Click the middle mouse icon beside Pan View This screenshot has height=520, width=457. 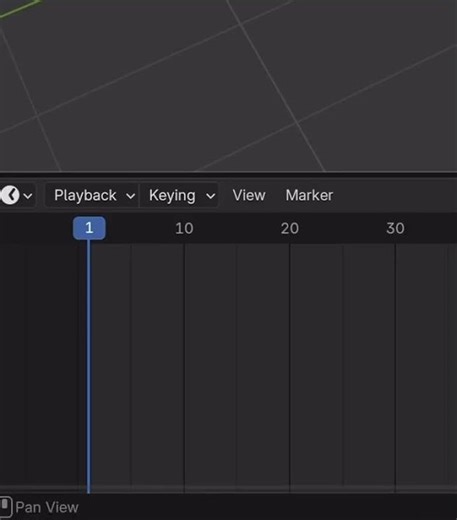(5, 507)
